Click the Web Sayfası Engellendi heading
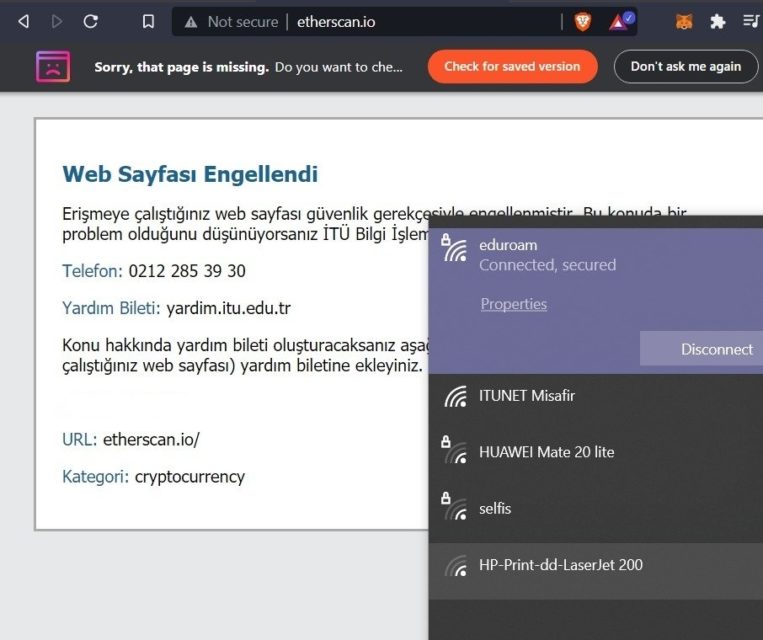 coord(190,174)
